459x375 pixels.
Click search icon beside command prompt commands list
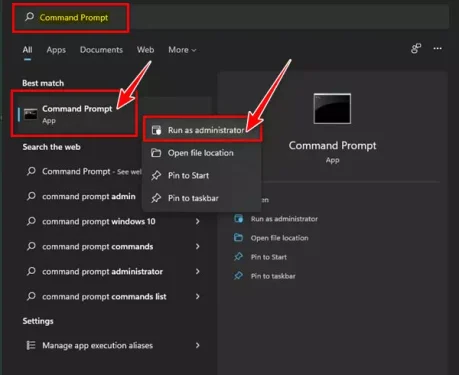(x=31, y=296)
